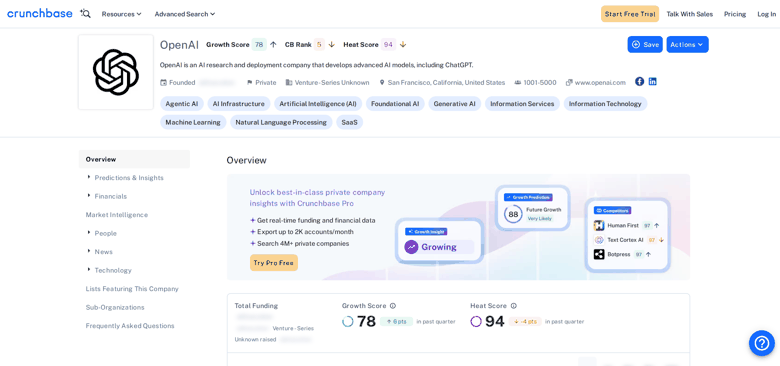Click the San Francisco location link
The width and height of the screenshot is (780, 366).
[446, 83]
